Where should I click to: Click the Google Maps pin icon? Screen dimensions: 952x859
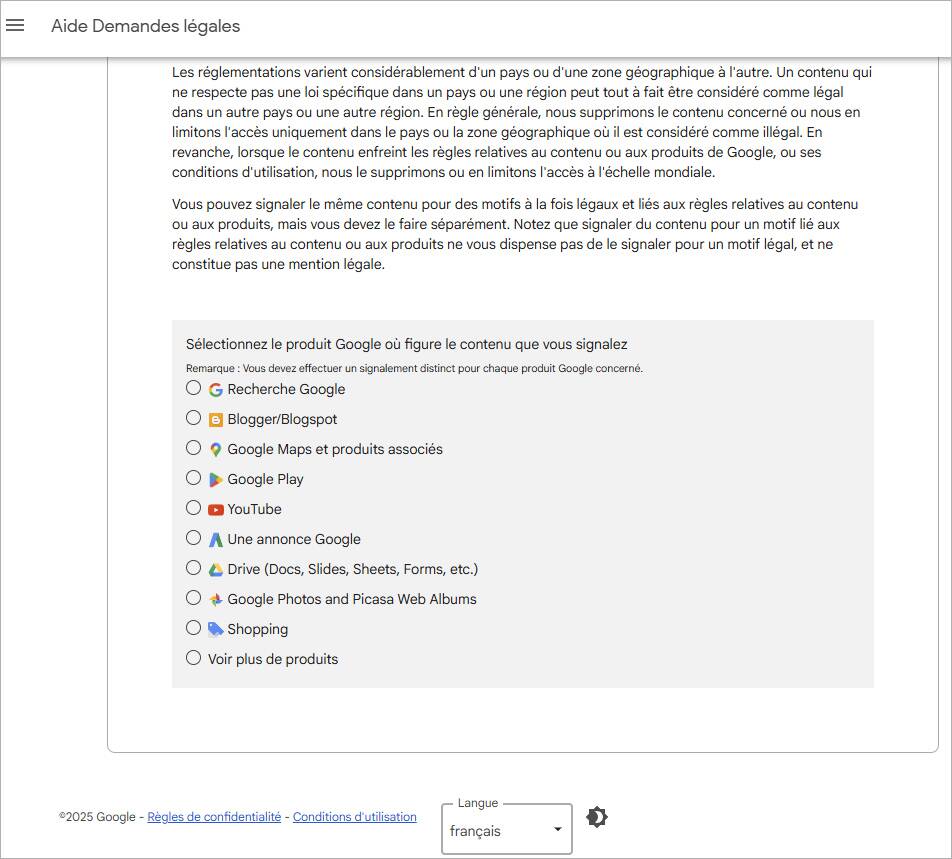[x=215, y=450]
